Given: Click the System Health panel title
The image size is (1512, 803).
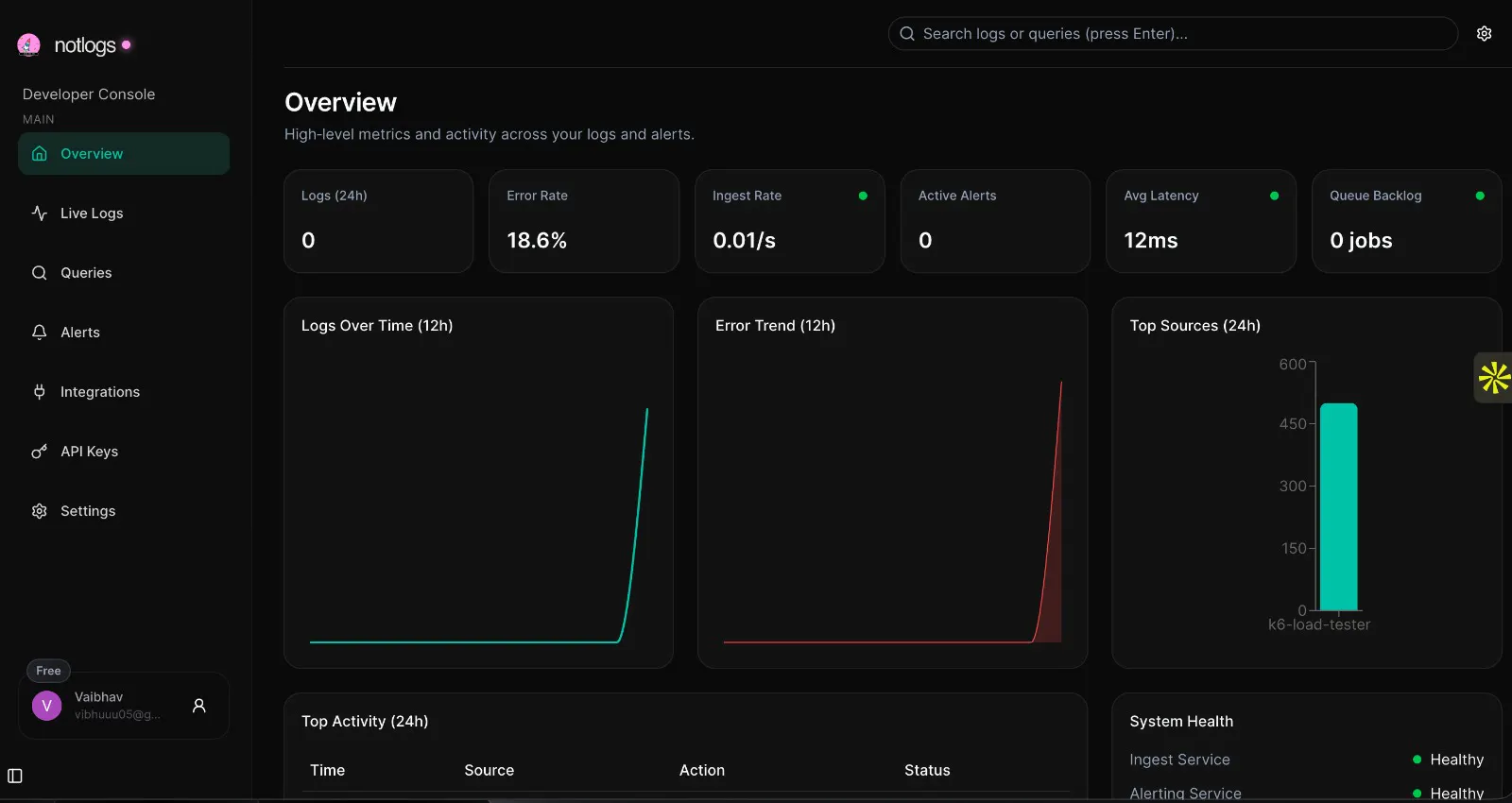Looking at the screenshot, I should click(1181, 721).
